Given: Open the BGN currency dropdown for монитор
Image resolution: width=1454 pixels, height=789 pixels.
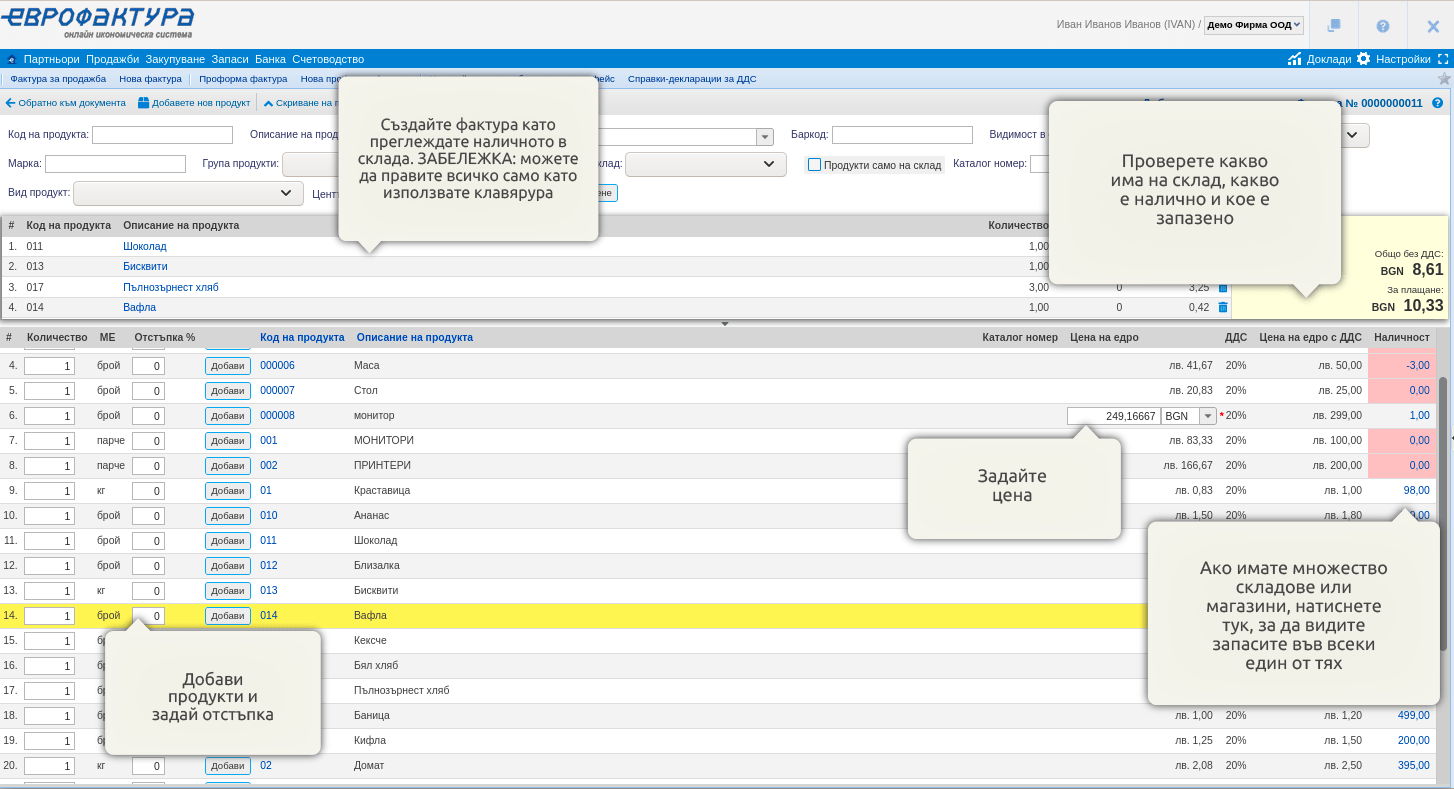Looking at the screenshot, I should click(x=1207, y=416).
